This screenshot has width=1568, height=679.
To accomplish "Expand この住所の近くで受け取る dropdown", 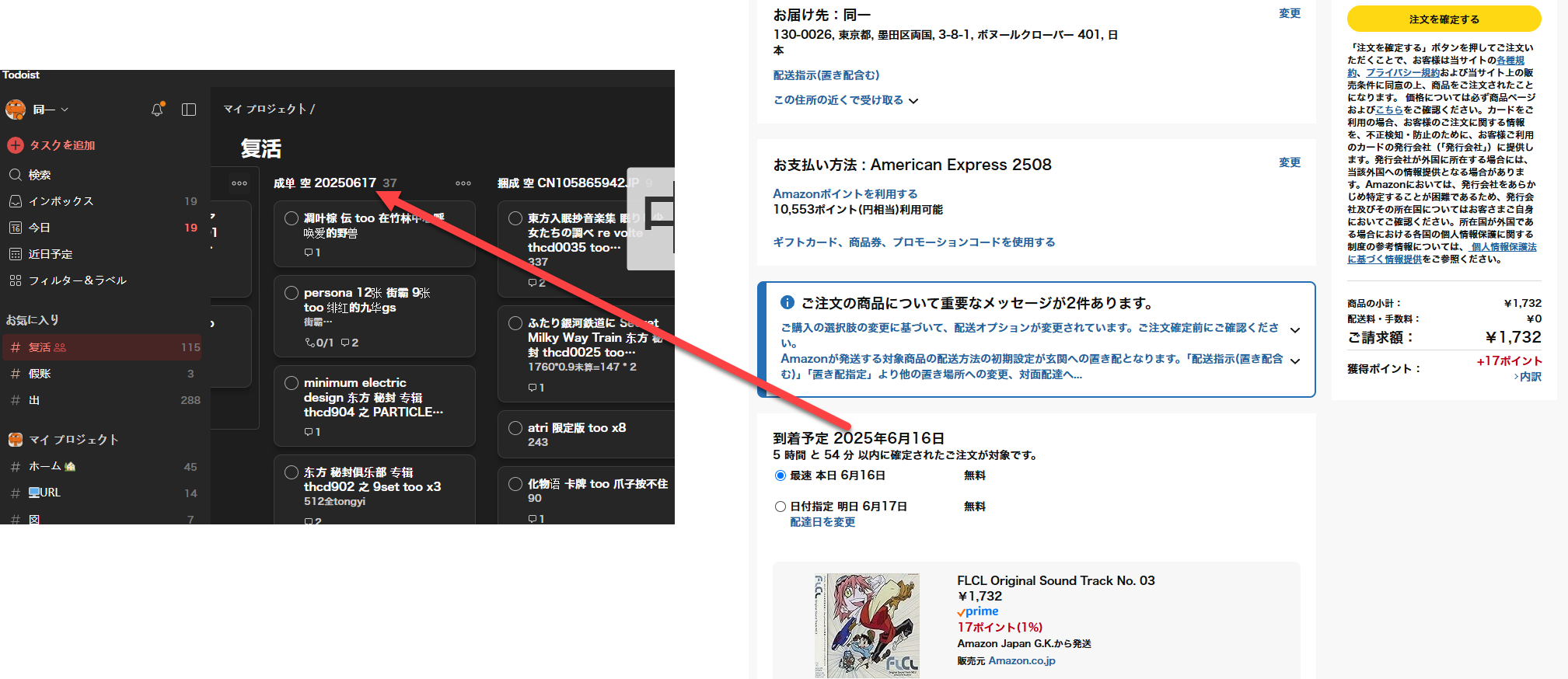I will tap(913, 100).
